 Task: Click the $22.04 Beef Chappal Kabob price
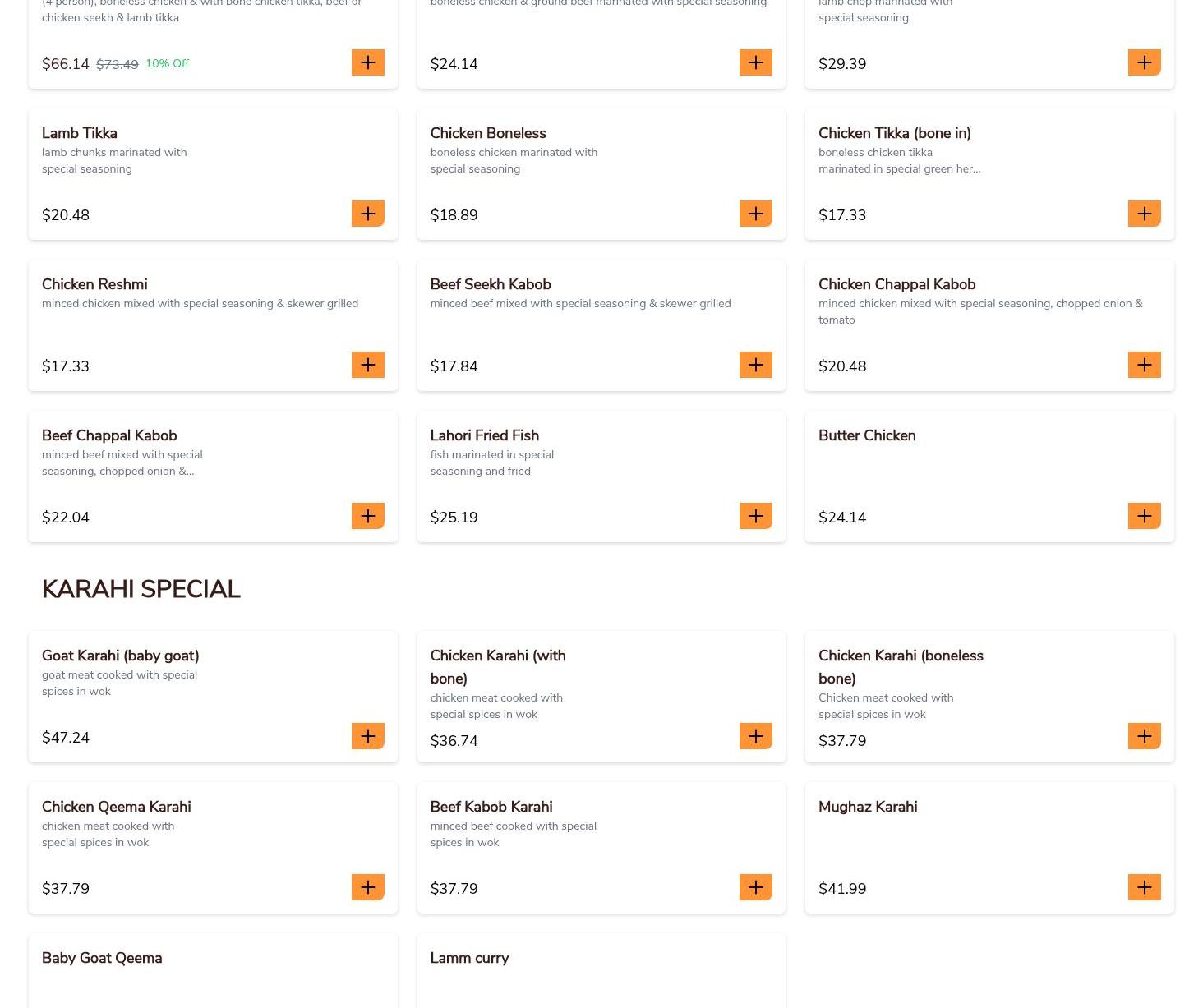coord(66,518)
